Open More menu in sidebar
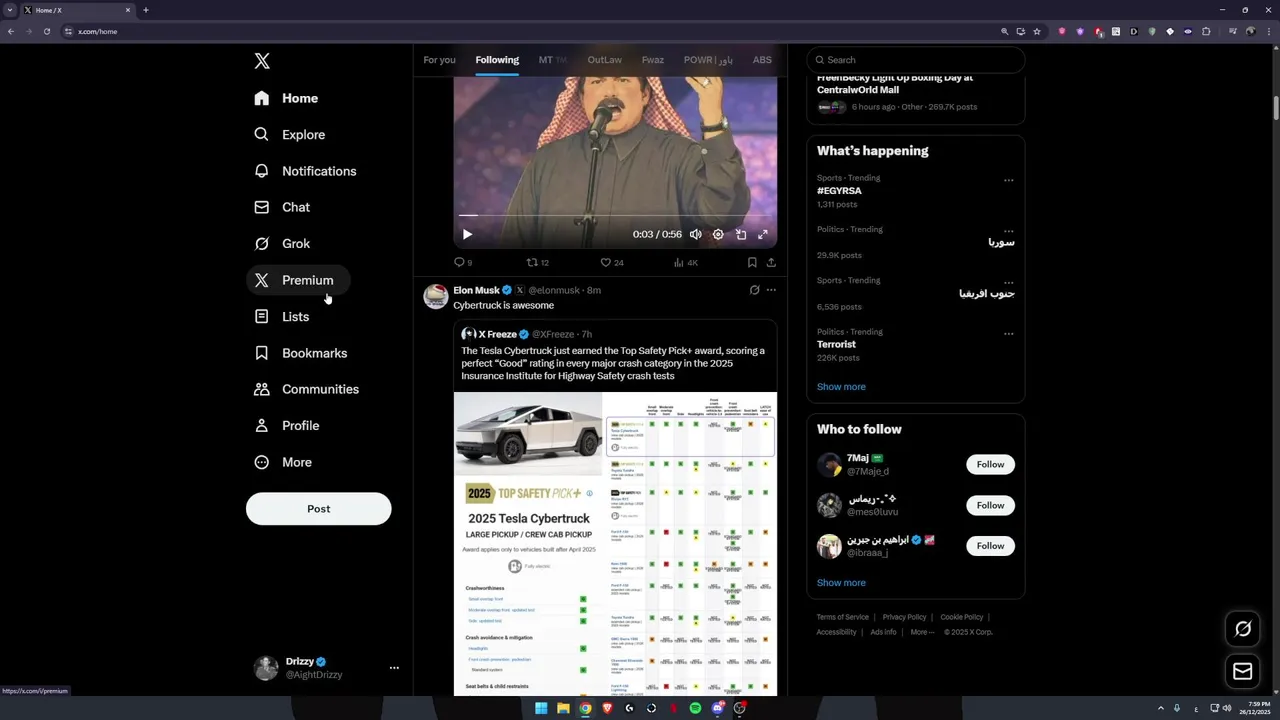1280x720 pixels. [283, 462]
